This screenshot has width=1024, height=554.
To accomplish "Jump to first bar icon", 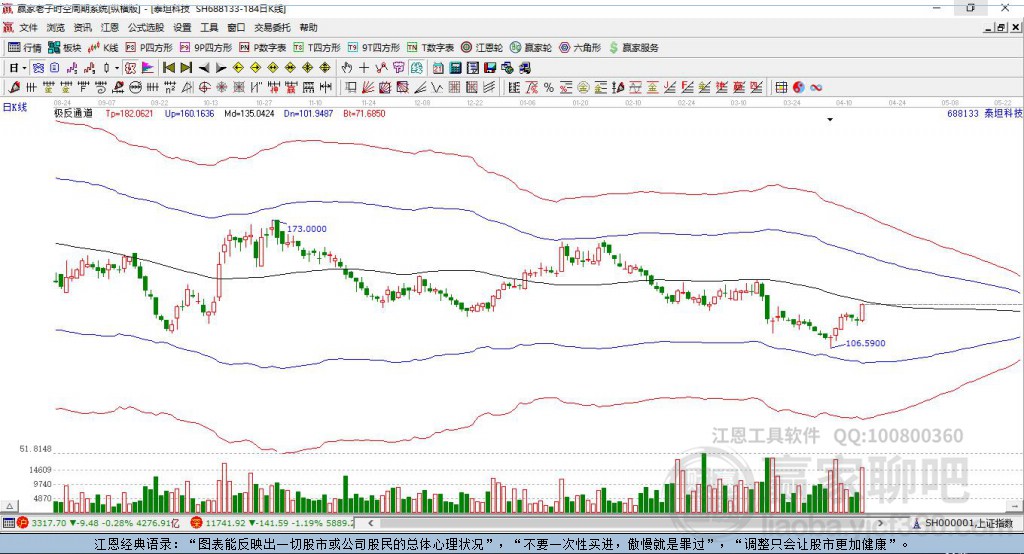I will [168, 68].
